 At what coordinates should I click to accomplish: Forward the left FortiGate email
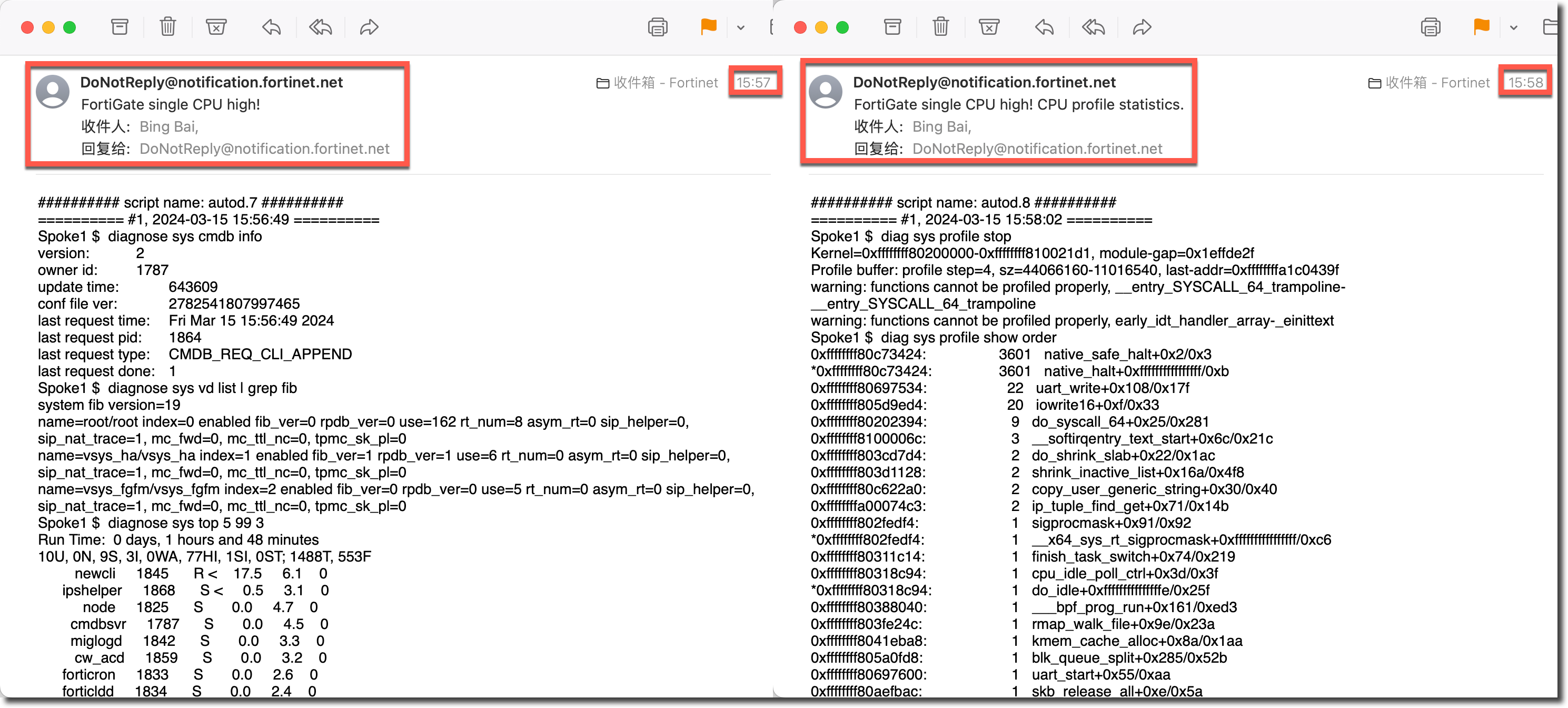[369, 27]
